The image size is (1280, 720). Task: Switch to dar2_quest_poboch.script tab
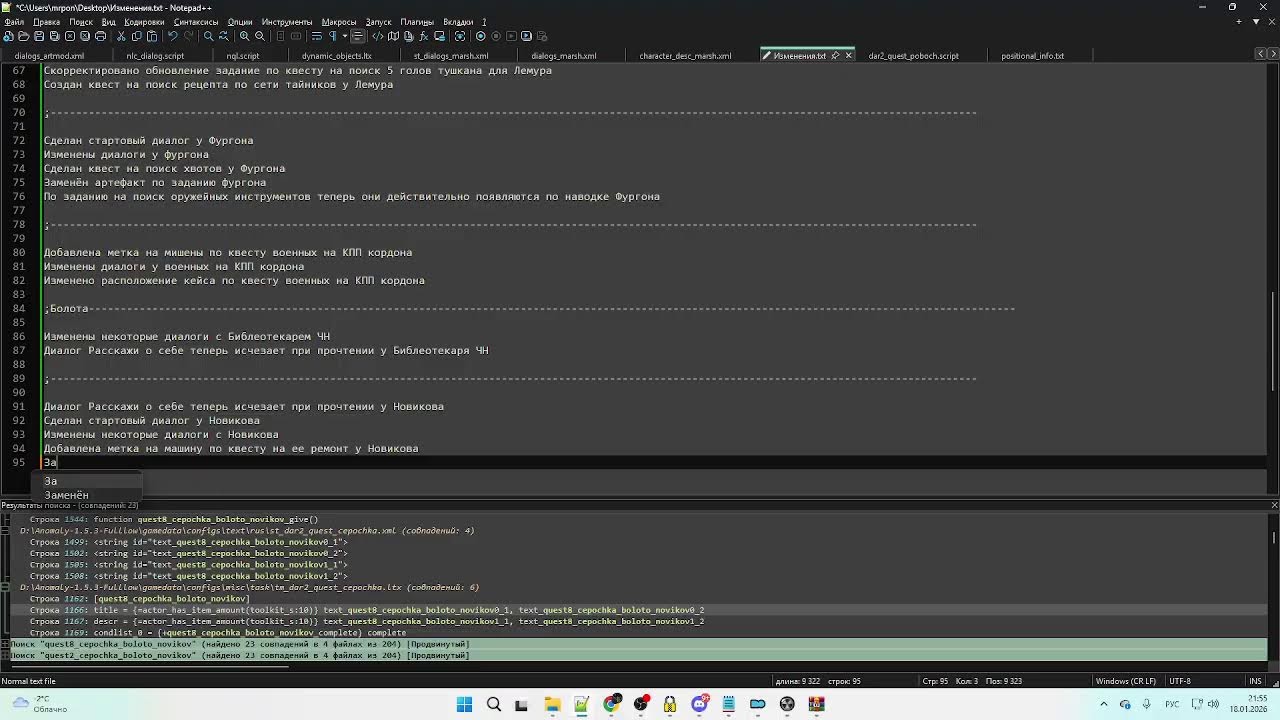(913, 56)
